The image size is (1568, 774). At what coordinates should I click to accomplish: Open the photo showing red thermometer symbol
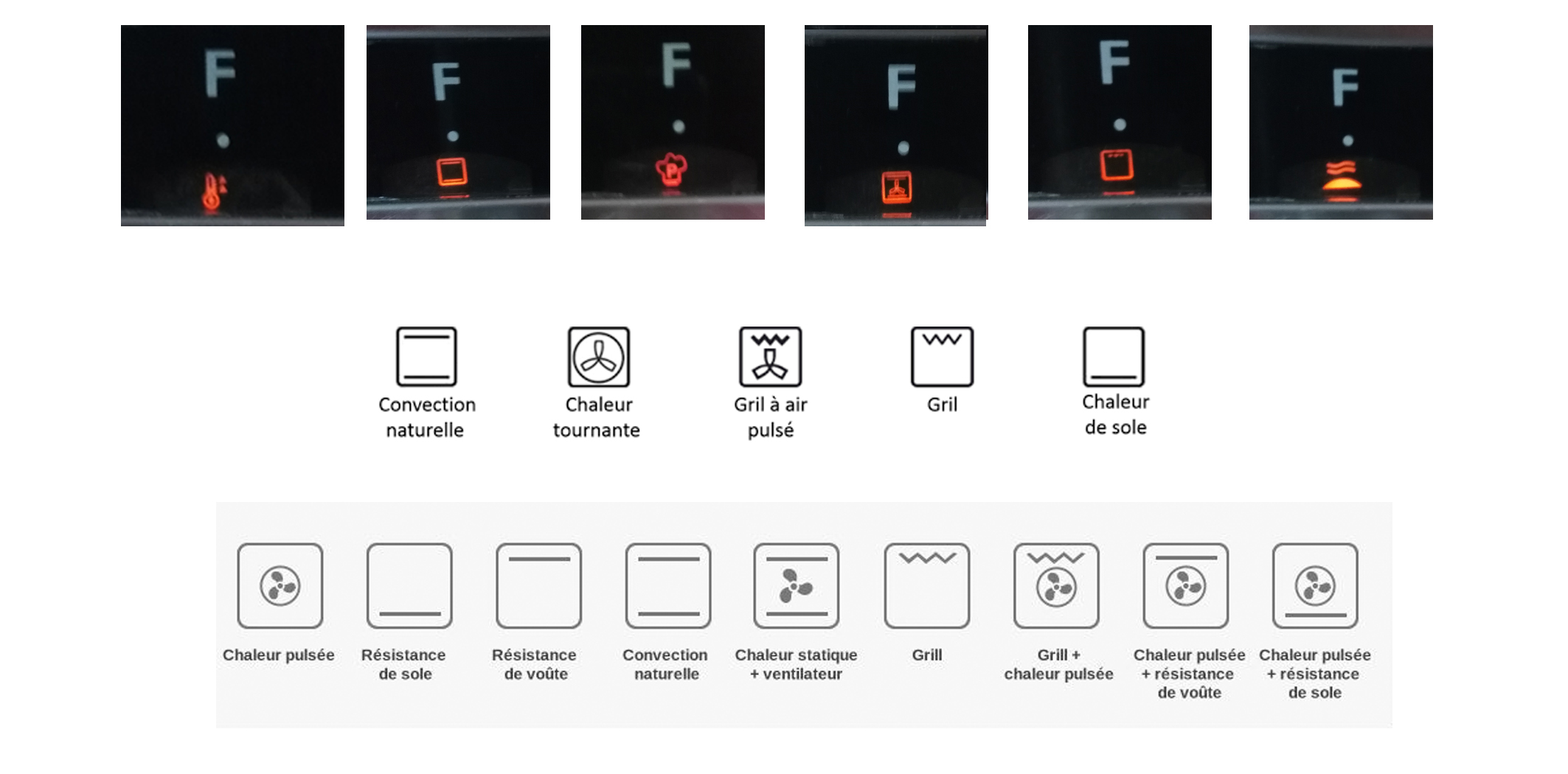[232, 125]
